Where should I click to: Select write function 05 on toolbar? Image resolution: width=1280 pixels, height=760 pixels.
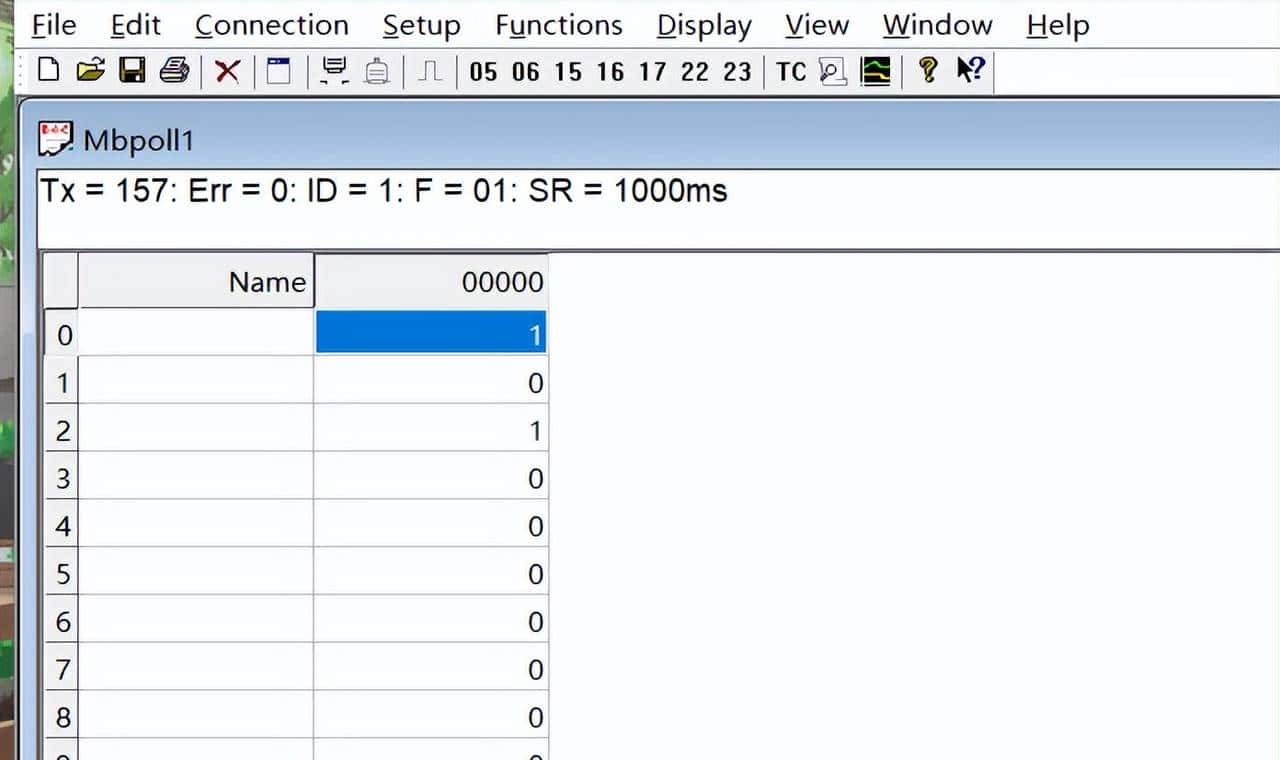(486, 70)
